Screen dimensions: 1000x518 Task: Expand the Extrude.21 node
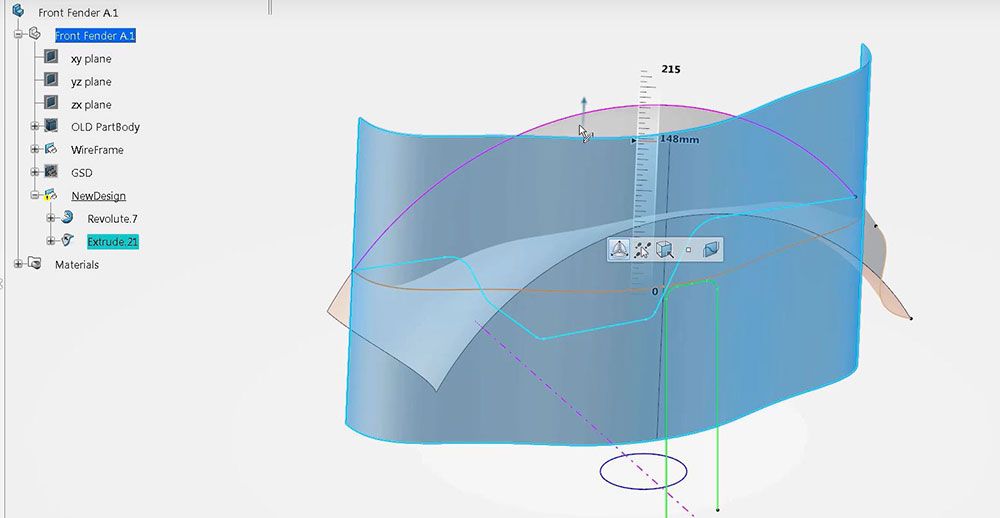51,241
